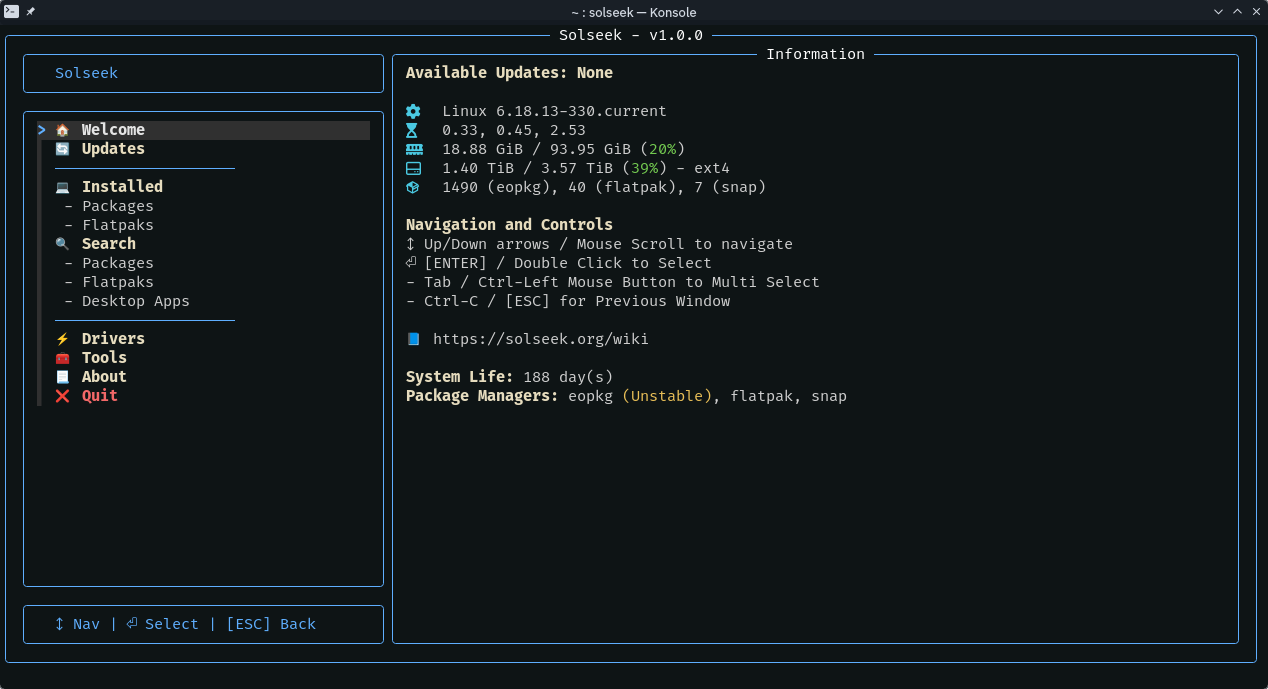The image size is (1268, 689).
Task: Click the blue book icon beside wiki link
Action: [413, 339]
